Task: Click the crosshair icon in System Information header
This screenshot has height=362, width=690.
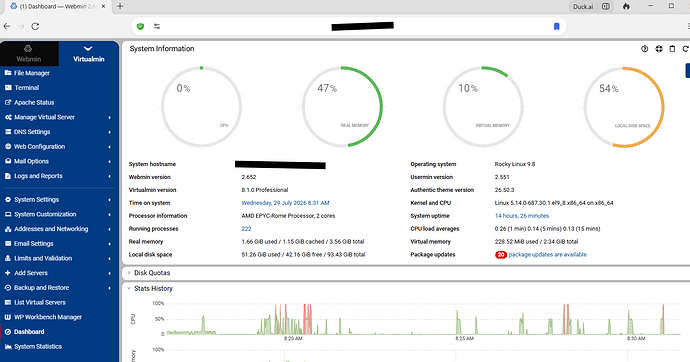Action: pos(658,49)
